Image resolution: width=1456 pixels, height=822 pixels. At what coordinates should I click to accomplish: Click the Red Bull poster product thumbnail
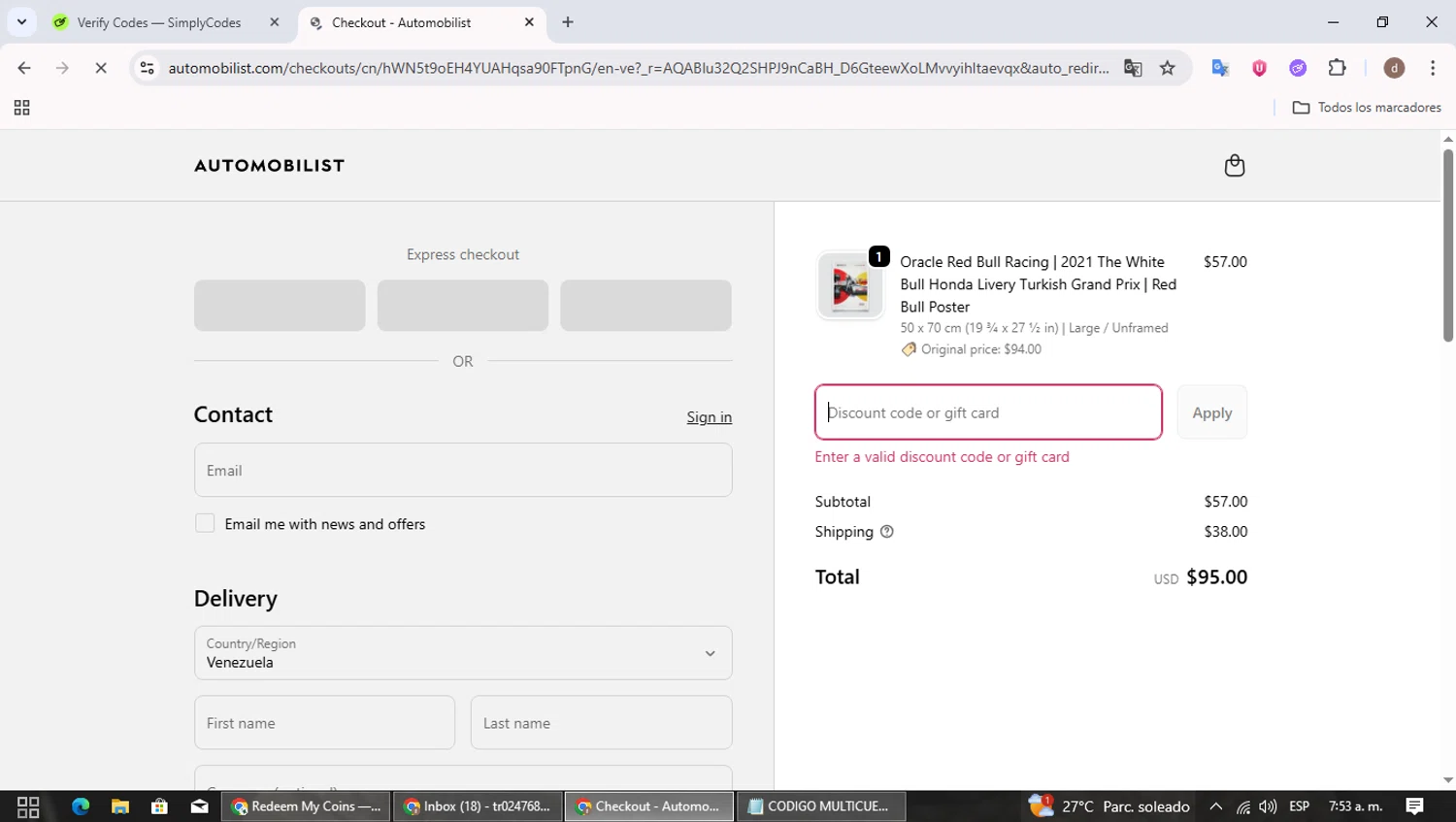coord(850,285)
